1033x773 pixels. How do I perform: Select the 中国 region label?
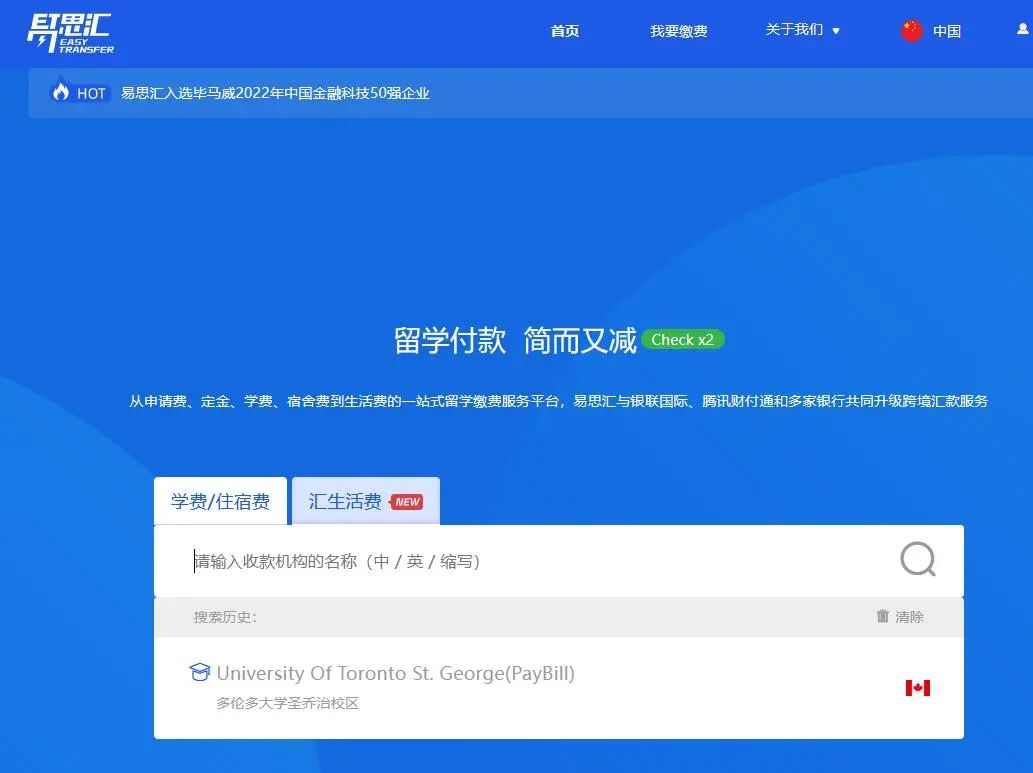click(947, 31)
